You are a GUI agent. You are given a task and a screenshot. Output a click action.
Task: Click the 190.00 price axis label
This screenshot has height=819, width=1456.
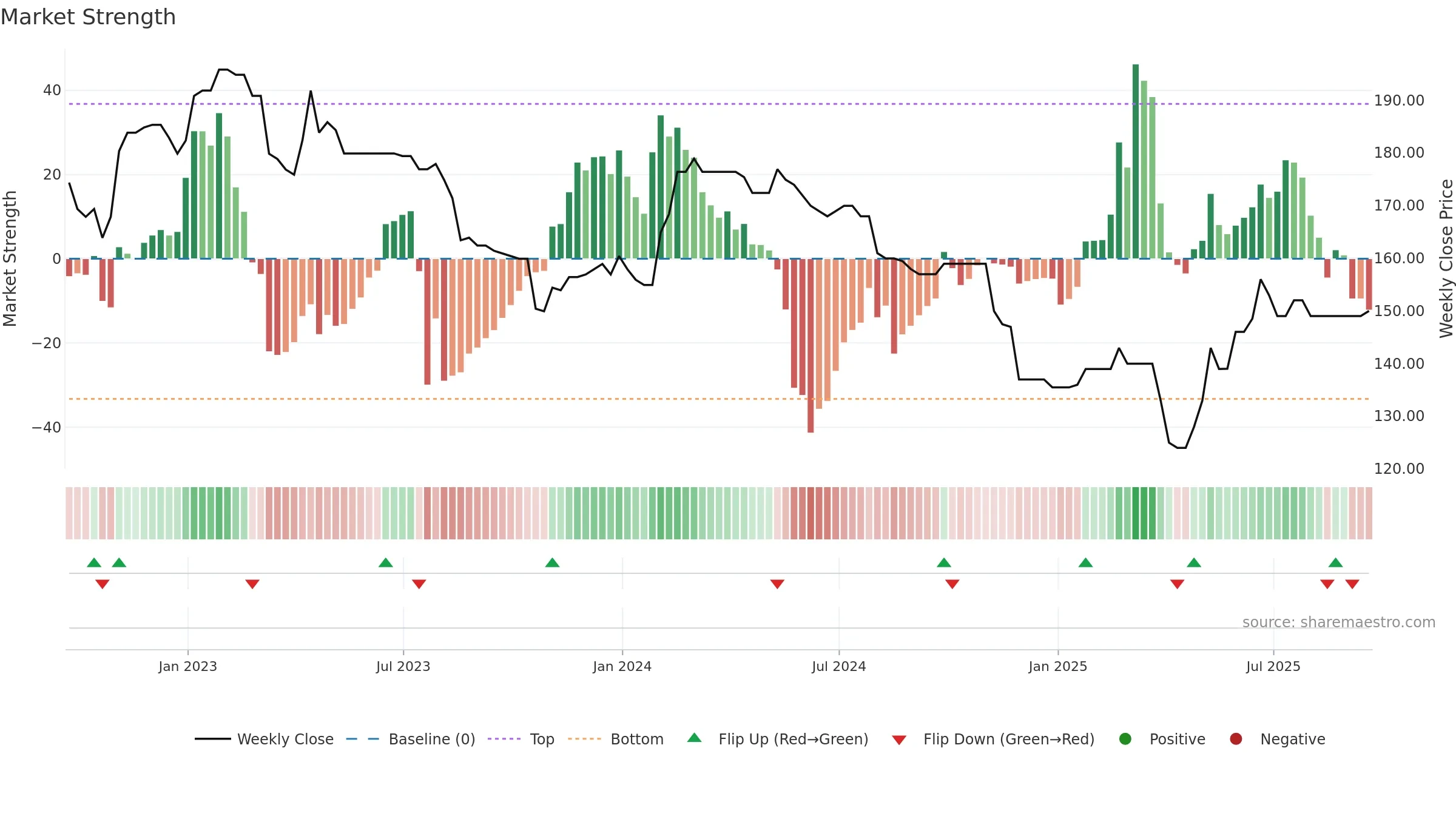1399,101
